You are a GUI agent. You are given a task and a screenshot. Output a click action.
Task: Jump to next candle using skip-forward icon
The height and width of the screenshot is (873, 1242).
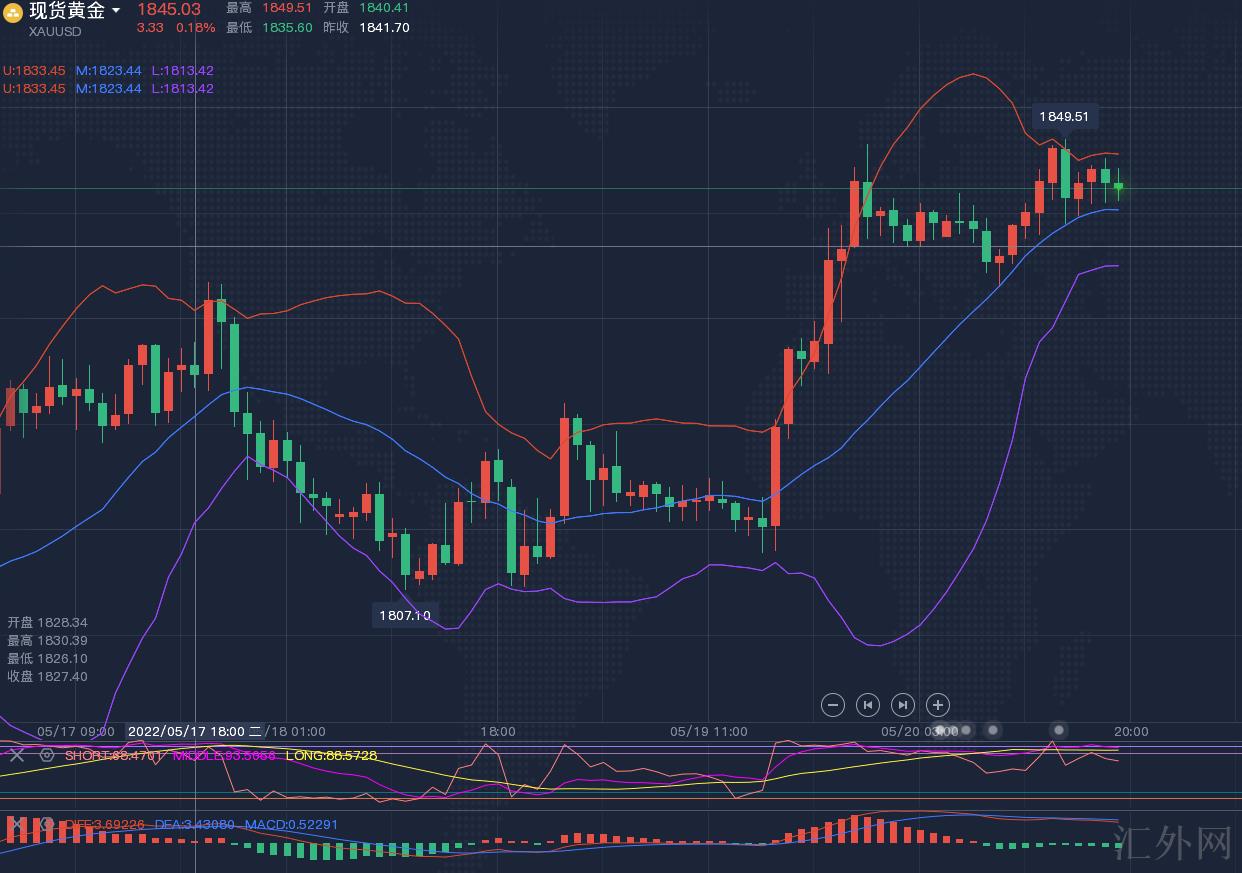(902, 705)
